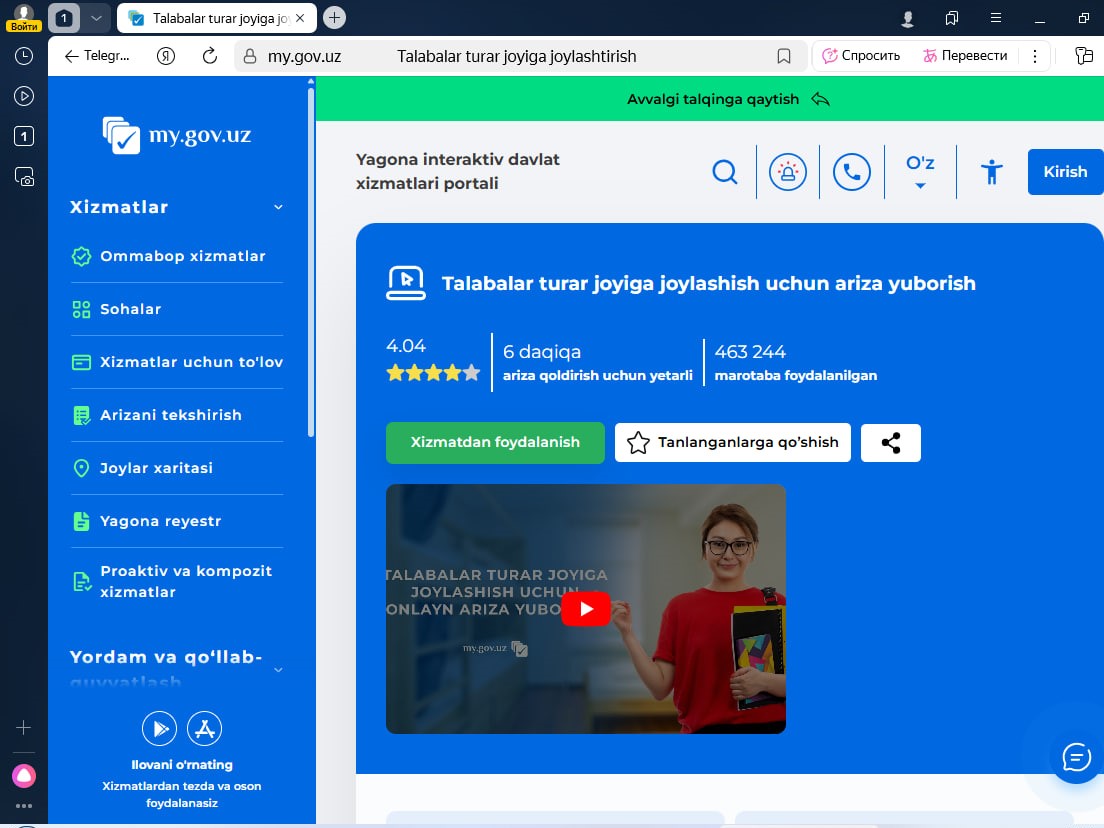Add service to favorites with Tanlanganlarga qo'shish

(732, 443)
